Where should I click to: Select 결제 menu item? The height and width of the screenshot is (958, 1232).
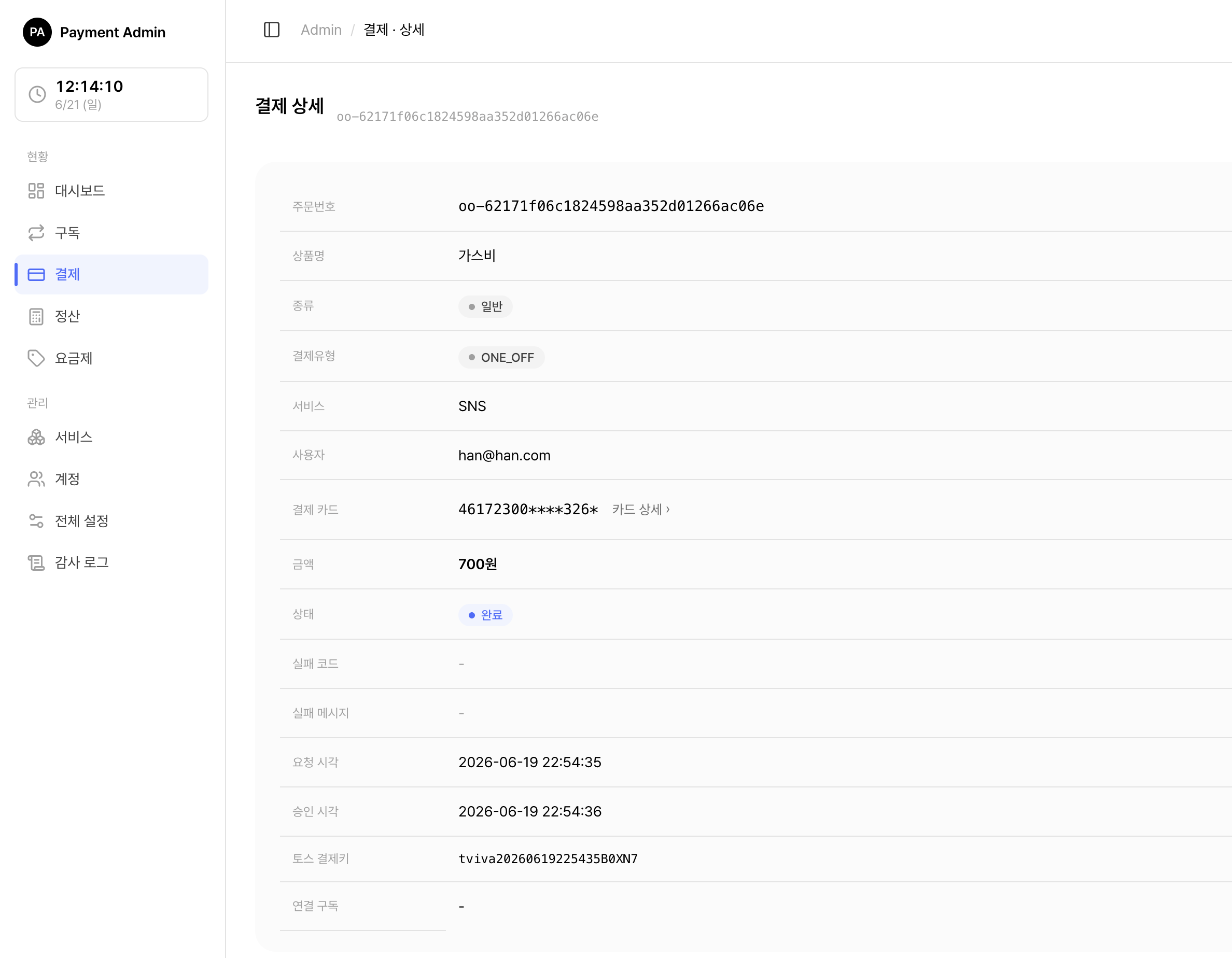(x=111, y=275)
